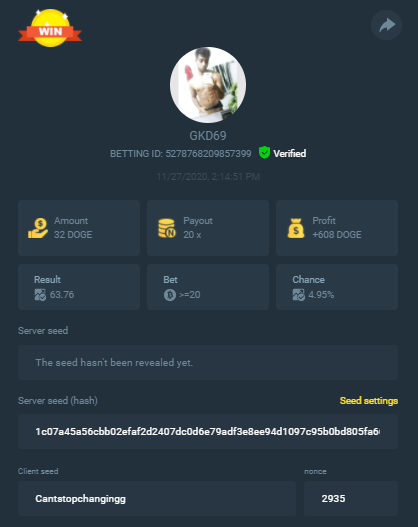Screen dimensions: 418x527
Task: Click the unrevealed Server seed box
Action: point(208,362)
